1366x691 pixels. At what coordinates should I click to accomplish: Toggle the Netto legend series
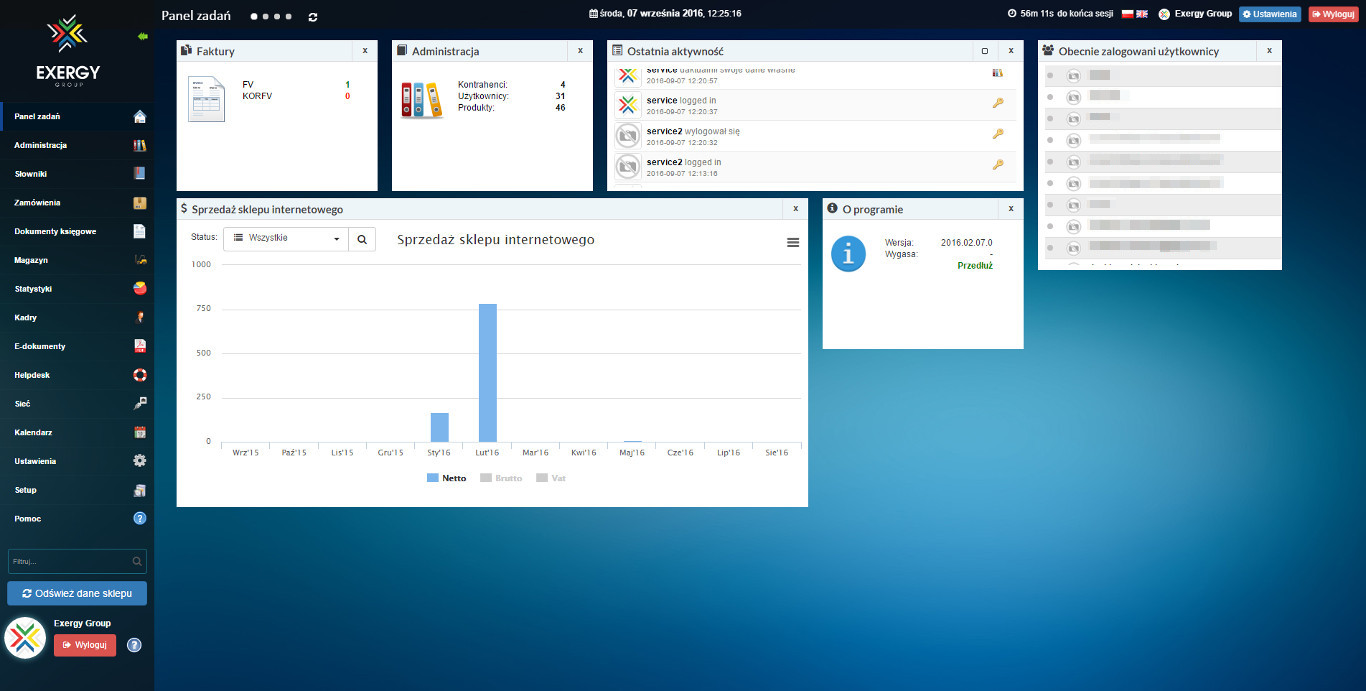(446, 478)
